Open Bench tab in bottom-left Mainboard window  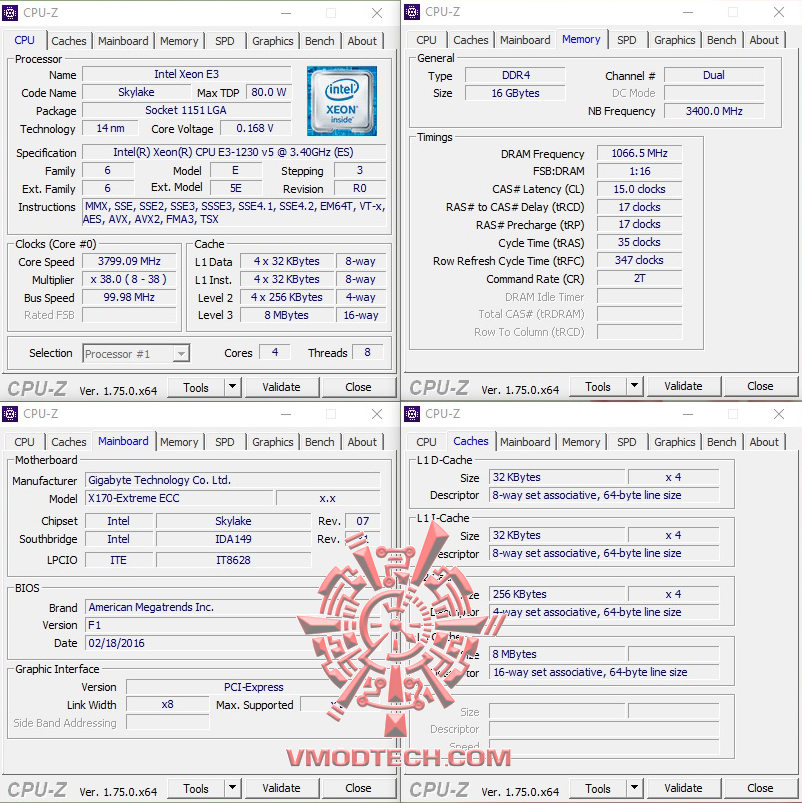coord(320,442)
